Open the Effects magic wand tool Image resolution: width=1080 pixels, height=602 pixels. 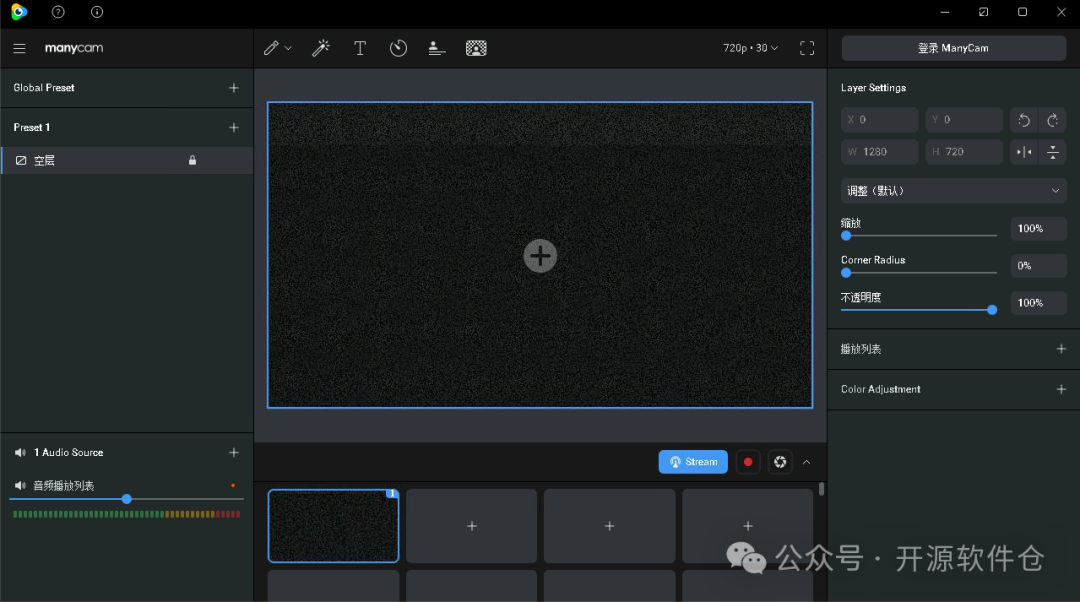[320, 48]
